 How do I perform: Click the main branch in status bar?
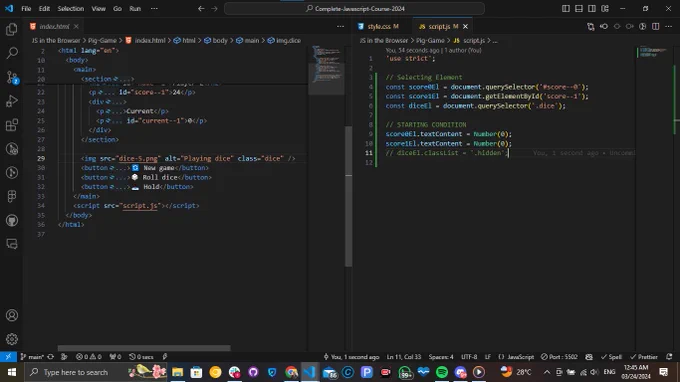tap(32, 357)
